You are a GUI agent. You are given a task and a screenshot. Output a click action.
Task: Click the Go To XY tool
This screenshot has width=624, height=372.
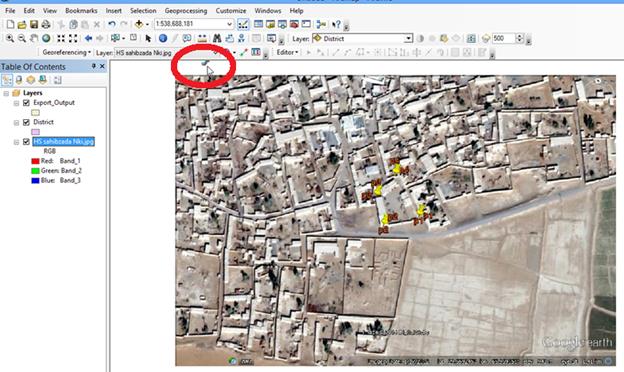pyautogui.click(x=241, y=39)
